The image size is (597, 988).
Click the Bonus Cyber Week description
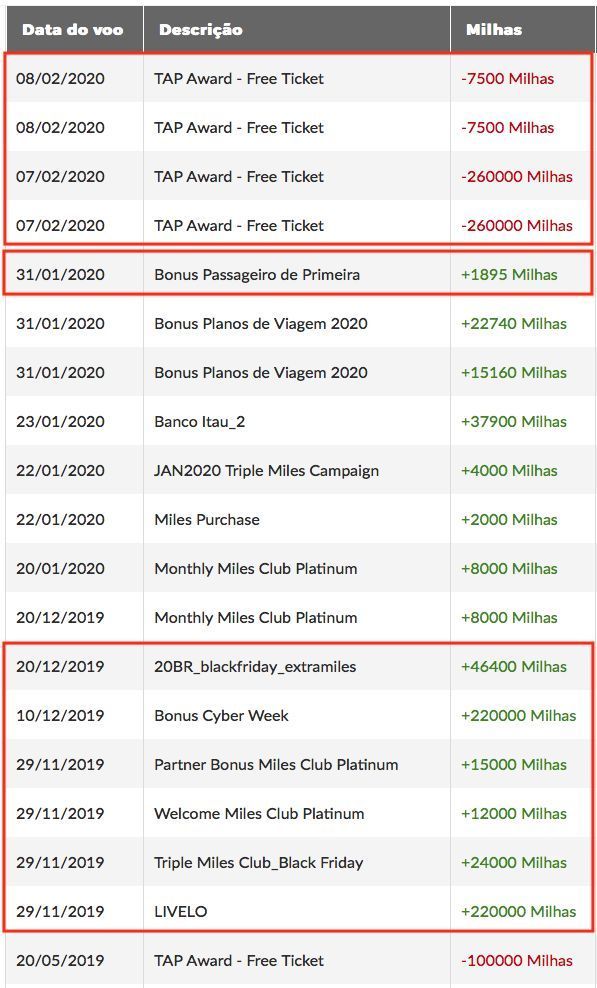pos(221,716)
